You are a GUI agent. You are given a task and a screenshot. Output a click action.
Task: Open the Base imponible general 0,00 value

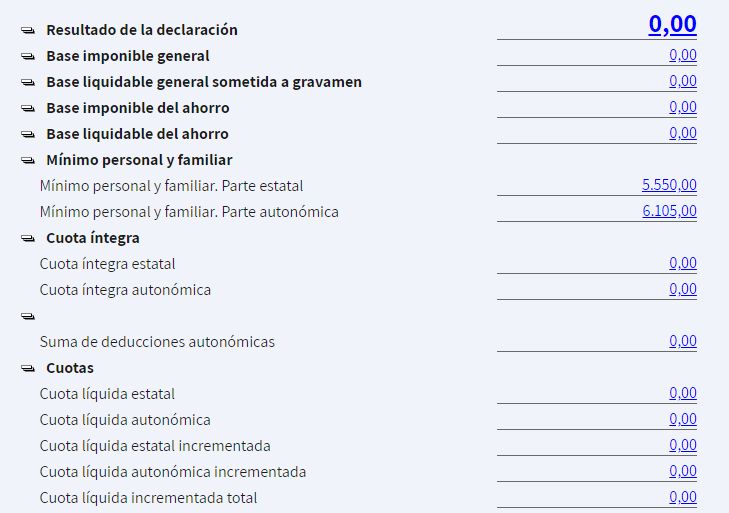tap(683, 55)
